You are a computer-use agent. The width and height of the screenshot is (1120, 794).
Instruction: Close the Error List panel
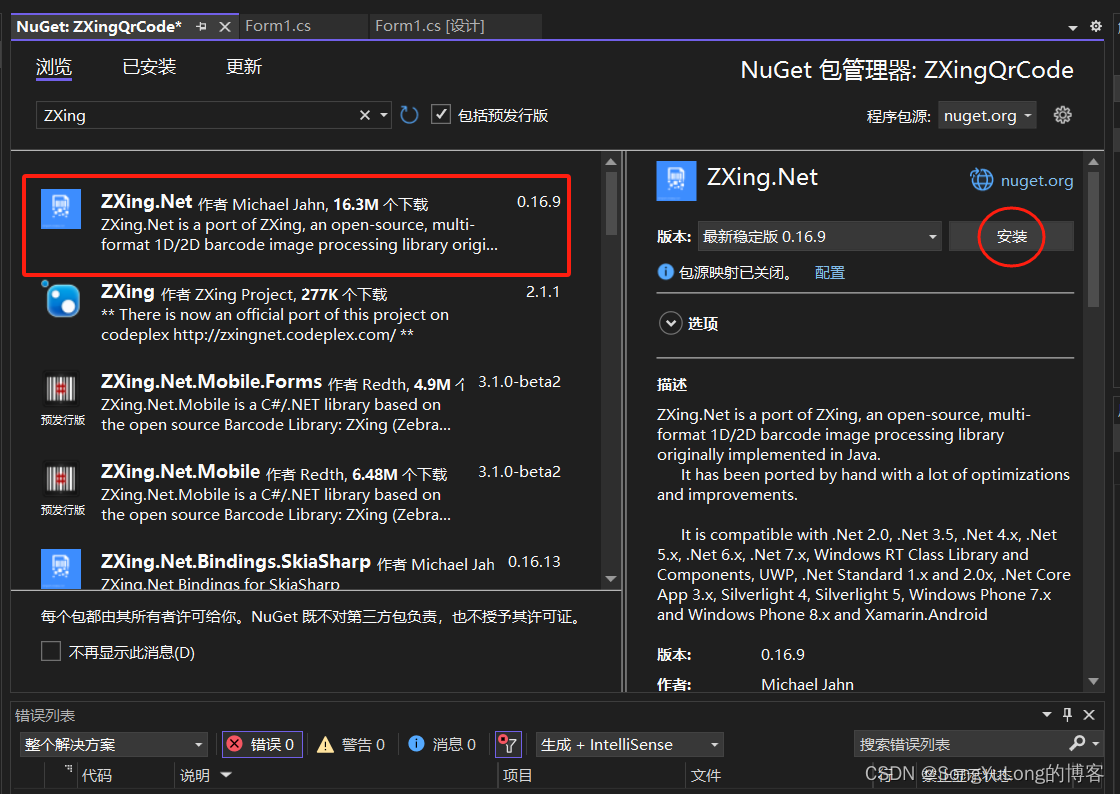pyautogui.click(x=1089, y=714)
